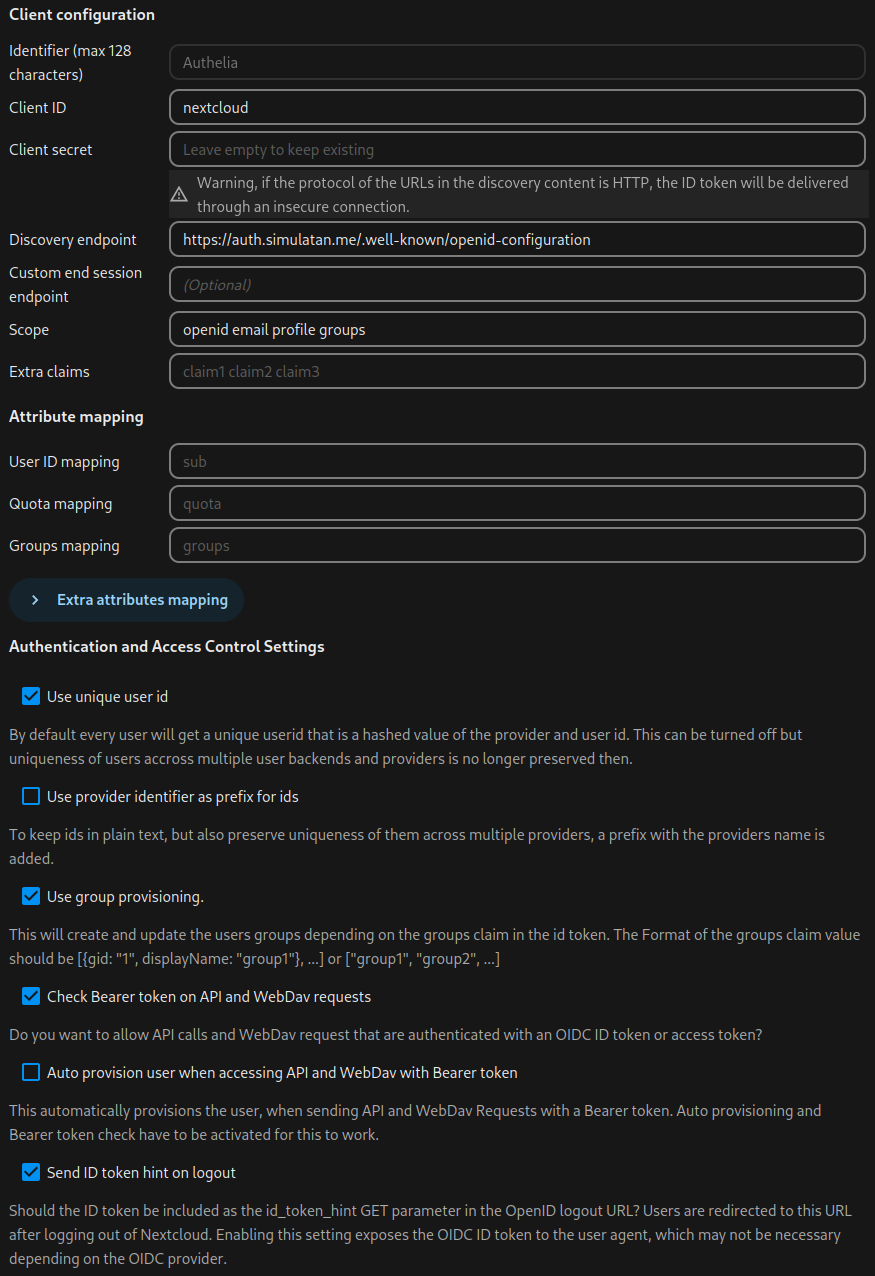The height and width of the screenshot is (1276, 875).
Task: Select the Scope field with openid email profile
Action: tap(517, 329)
